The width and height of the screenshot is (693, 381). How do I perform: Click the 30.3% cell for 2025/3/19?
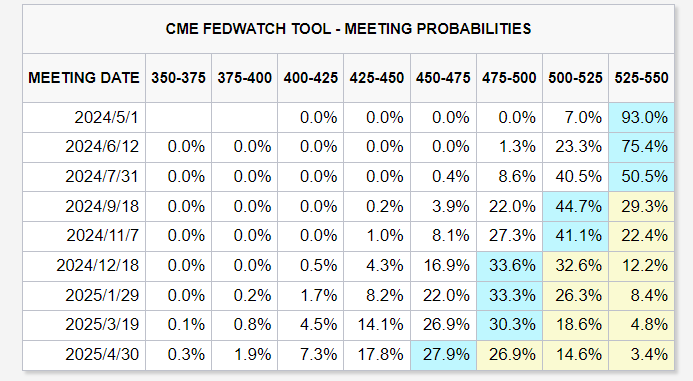[x=509, y=325]
